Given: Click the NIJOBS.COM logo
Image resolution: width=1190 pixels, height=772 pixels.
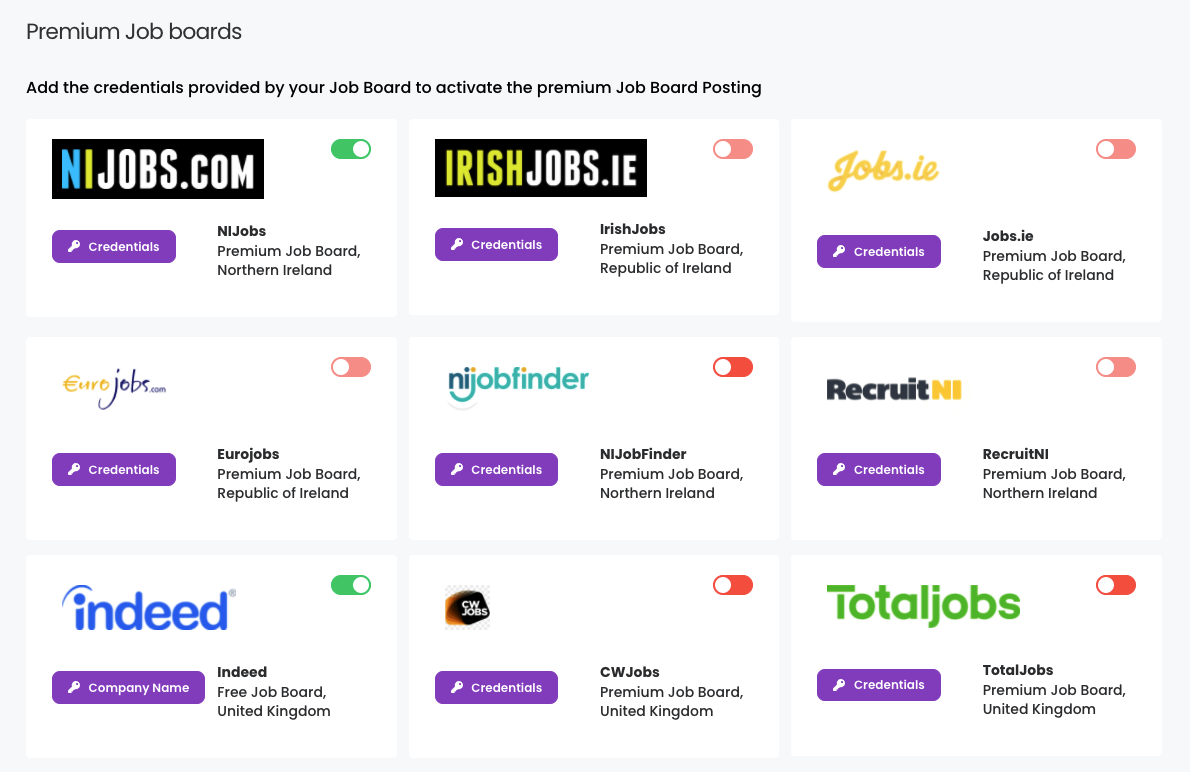Looking at the screenshot, I should [x=157, y=168].
